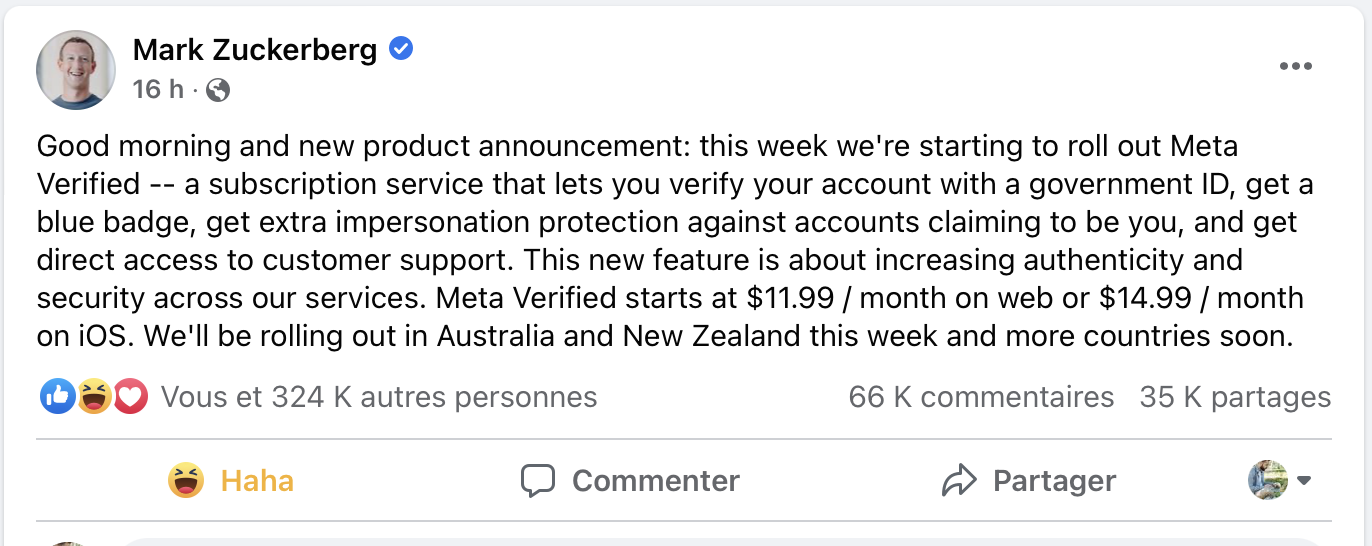Expand the comment-as profile selector arrow

[x=1304, y=481]
